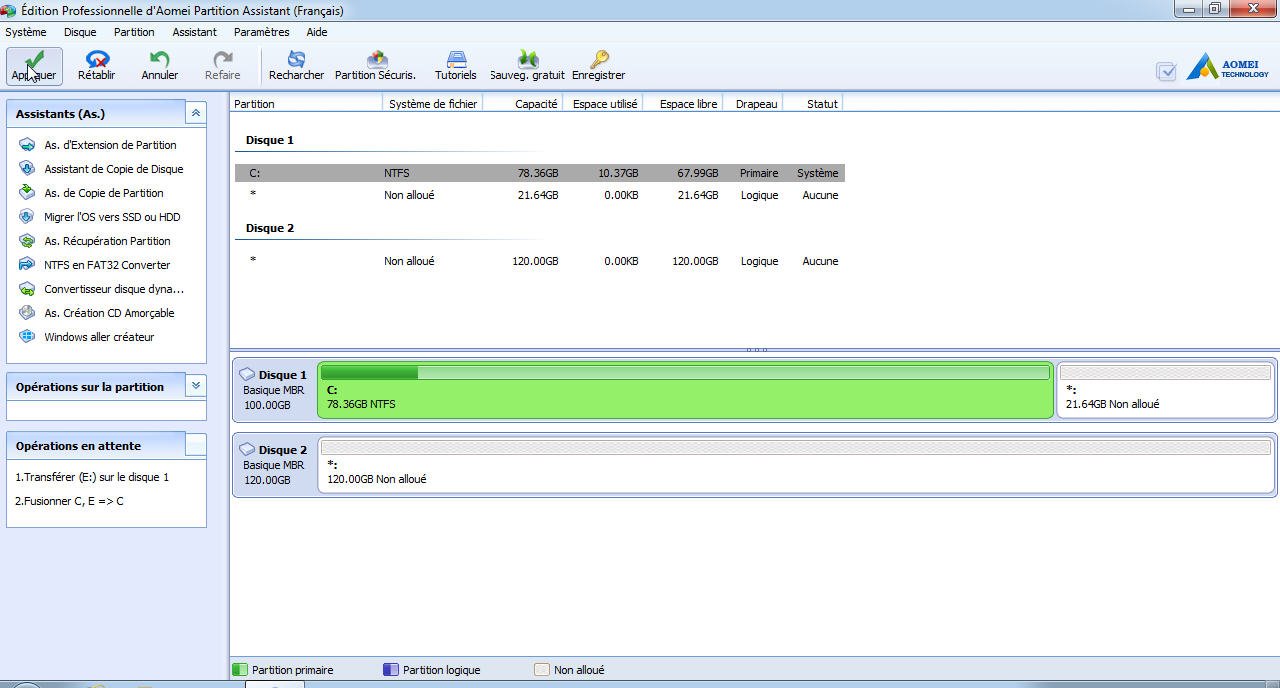The width and height of the screenshot is (1280, 688).
Task: Click the Sauveg. gratuit icon
Action: [528, 59]
